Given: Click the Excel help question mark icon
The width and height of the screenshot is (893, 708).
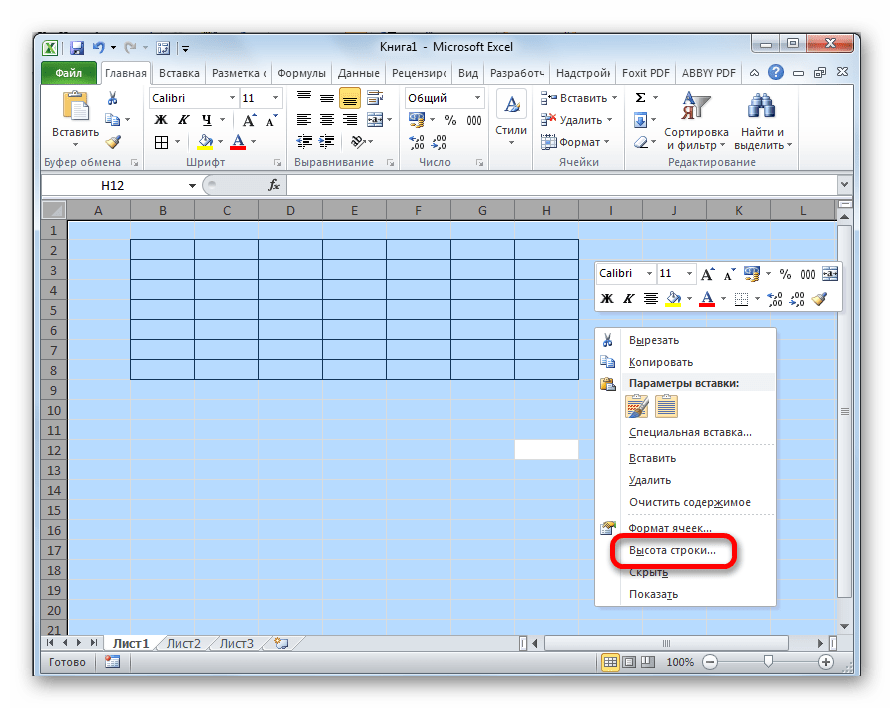Looking at the screenshot, I should tap(776, 72).
